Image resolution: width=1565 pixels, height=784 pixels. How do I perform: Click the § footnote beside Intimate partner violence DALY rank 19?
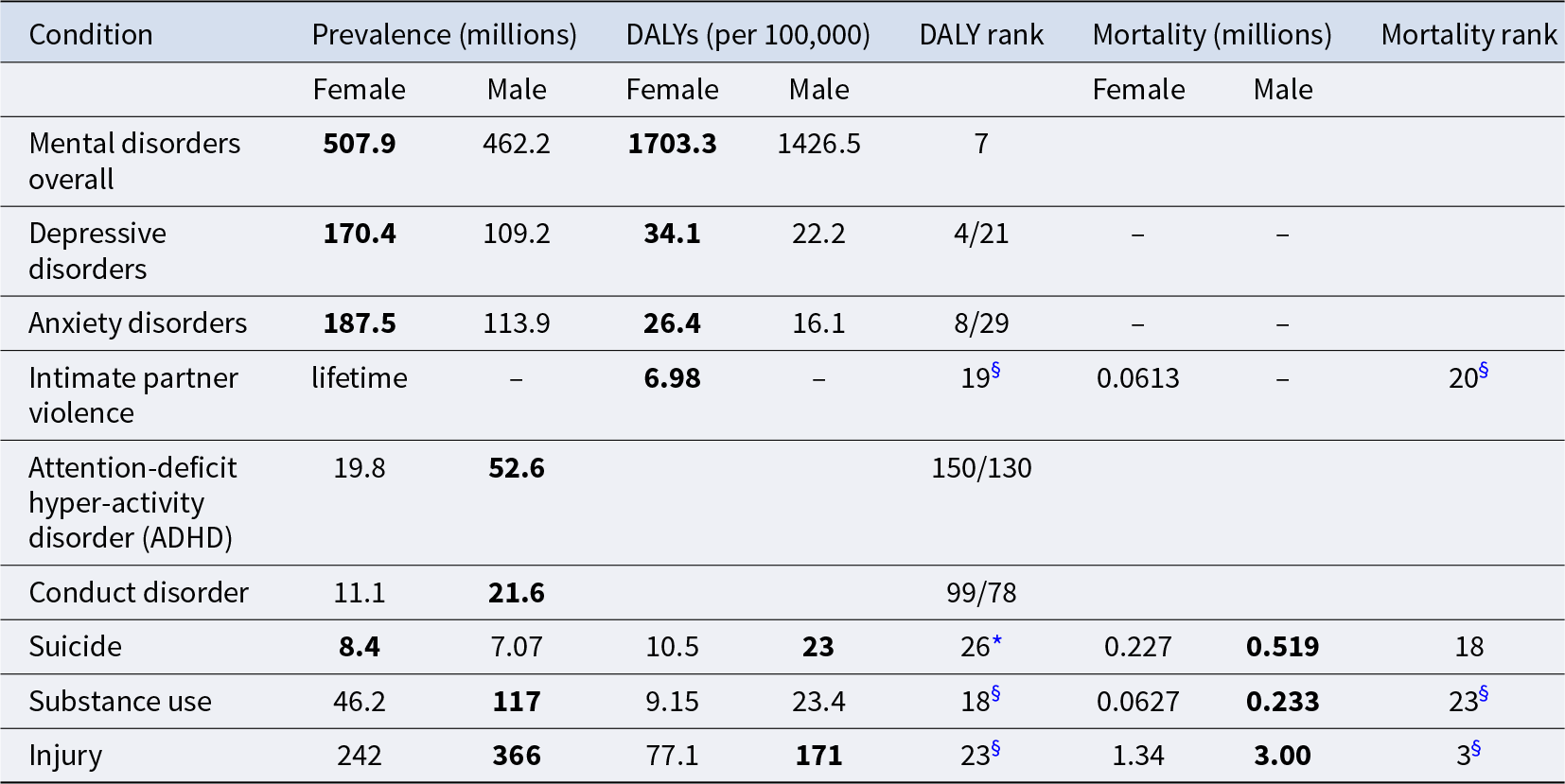coord(995,370)
